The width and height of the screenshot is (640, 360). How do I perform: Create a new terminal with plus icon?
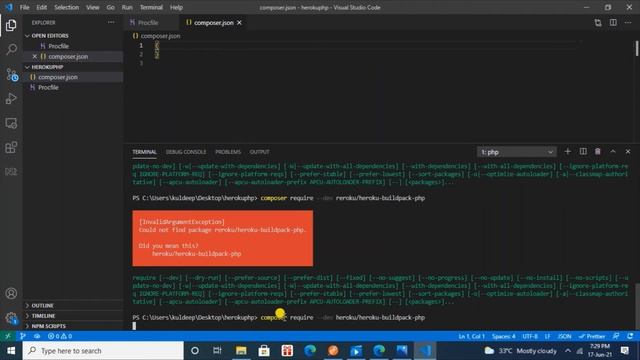pyautogui.click(x=567, y=151)
